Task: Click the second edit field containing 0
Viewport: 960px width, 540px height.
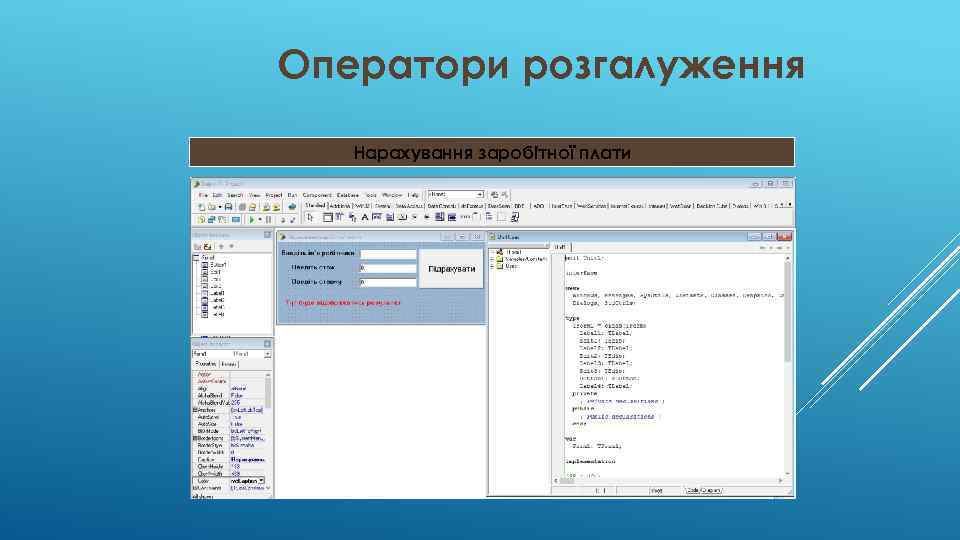Action: click(x=388, y=268)
